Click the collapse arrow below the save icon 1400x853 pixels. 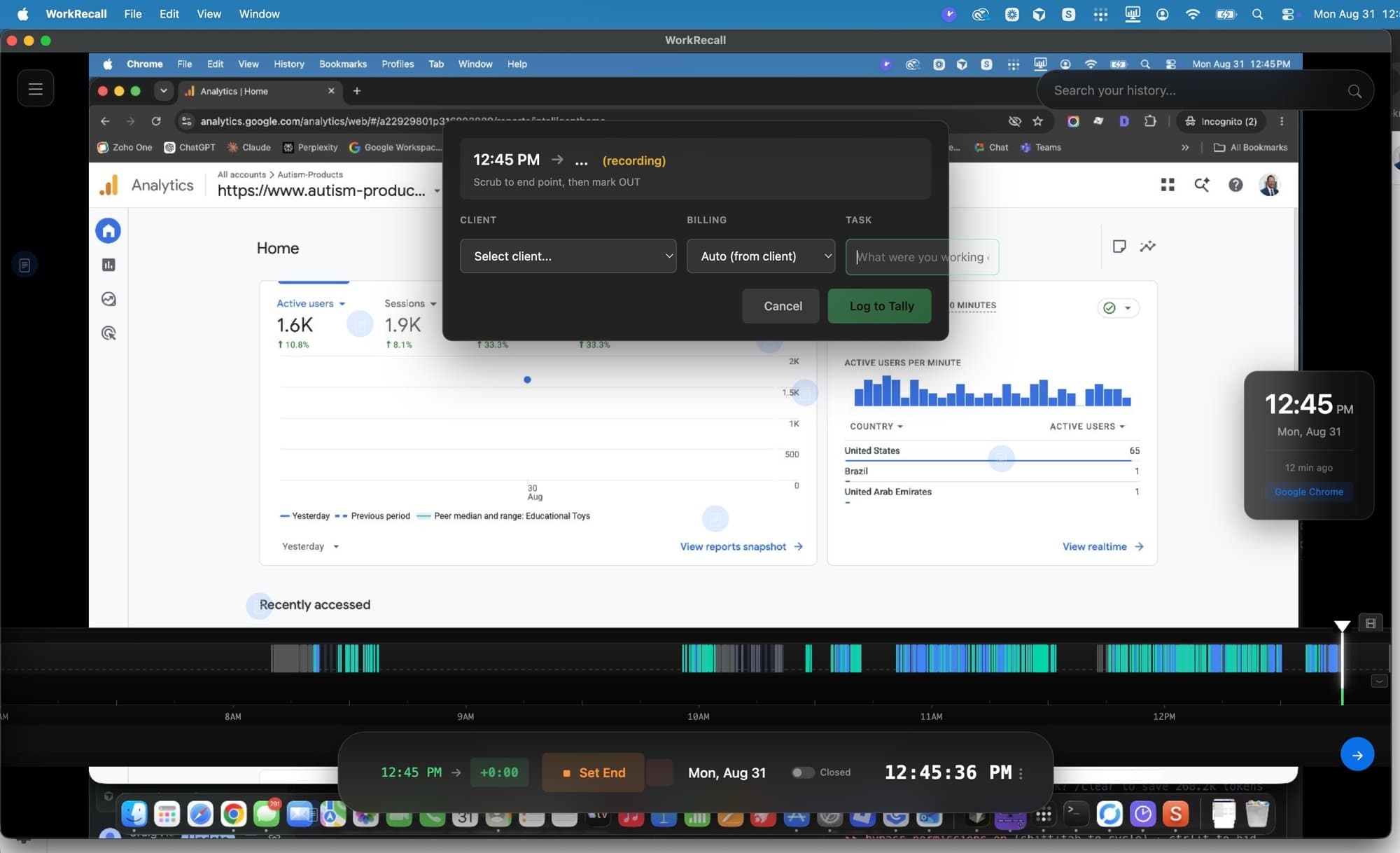point(1379,681)
